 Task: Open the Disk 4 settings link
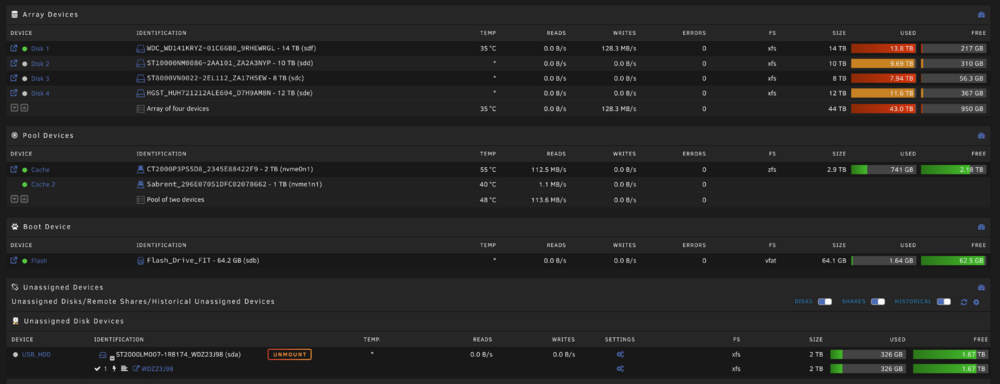[40, 94]
